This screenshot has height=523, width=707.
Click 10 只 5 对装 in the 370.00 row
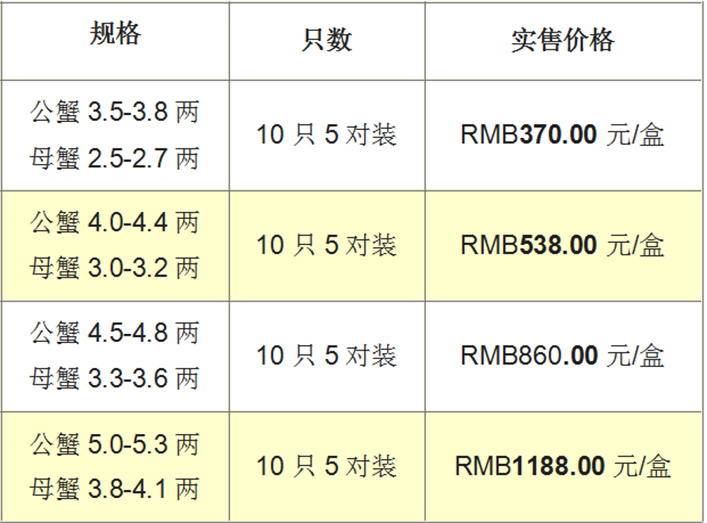tap(327, 134)
